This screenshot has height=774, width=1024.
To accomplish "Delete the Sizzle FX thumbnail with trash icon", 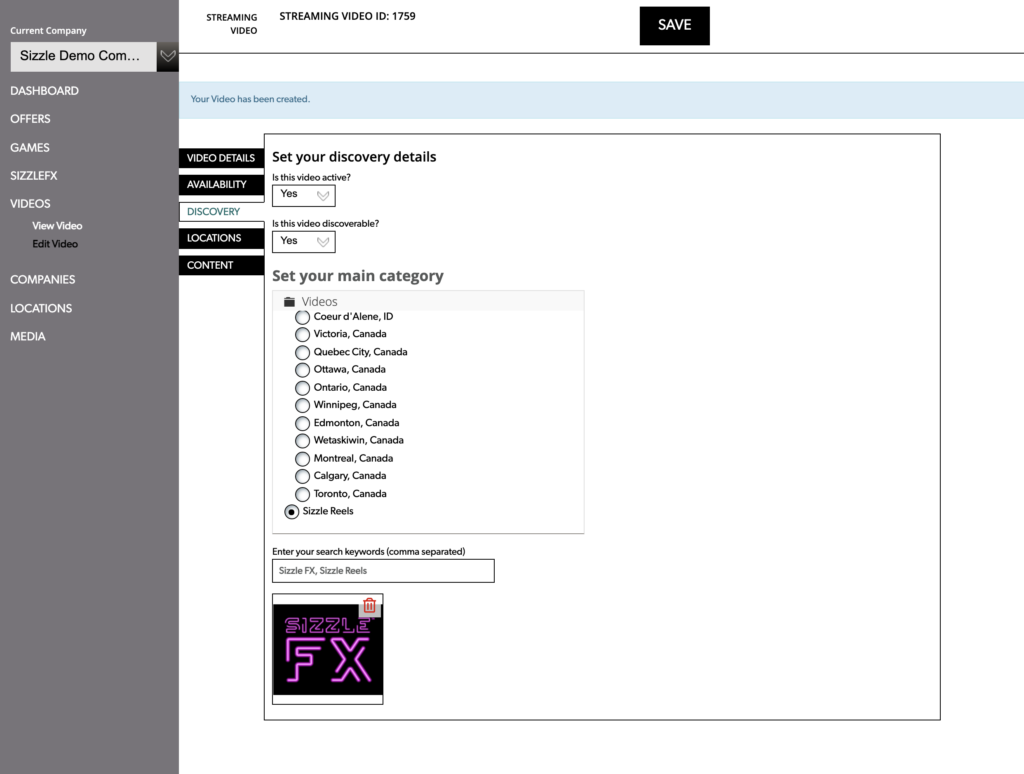I will pyautogui.click(x=370, y=605).
